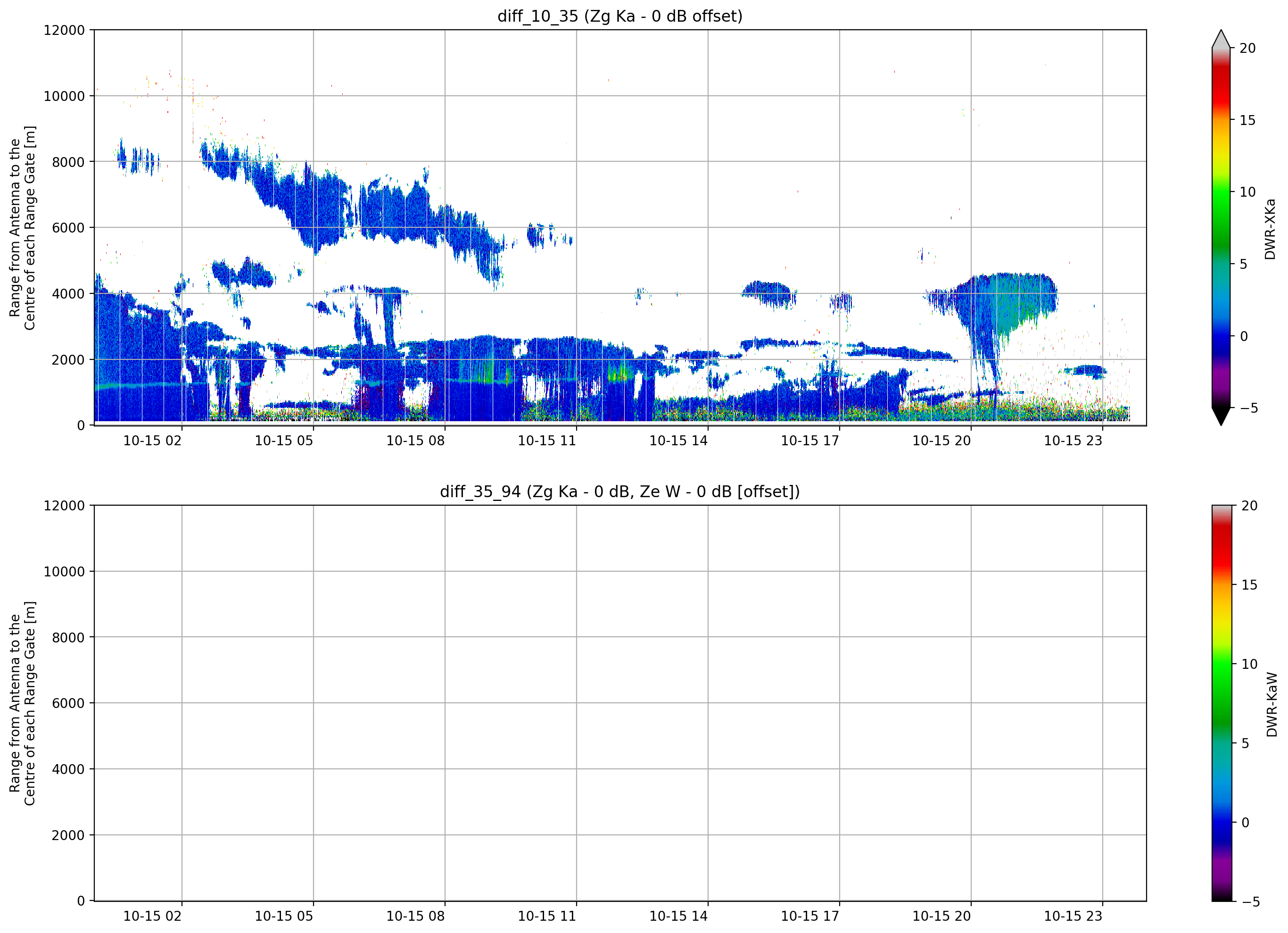Click "10-15 20" x-tick under diff_35_94 plot
This screenshot has width=1288, height=933.
tap(941, 916)
